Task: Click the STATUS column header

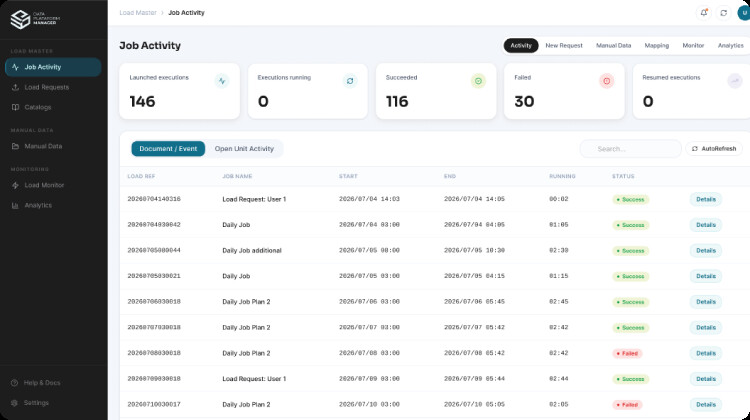Action: coord(623,177)
